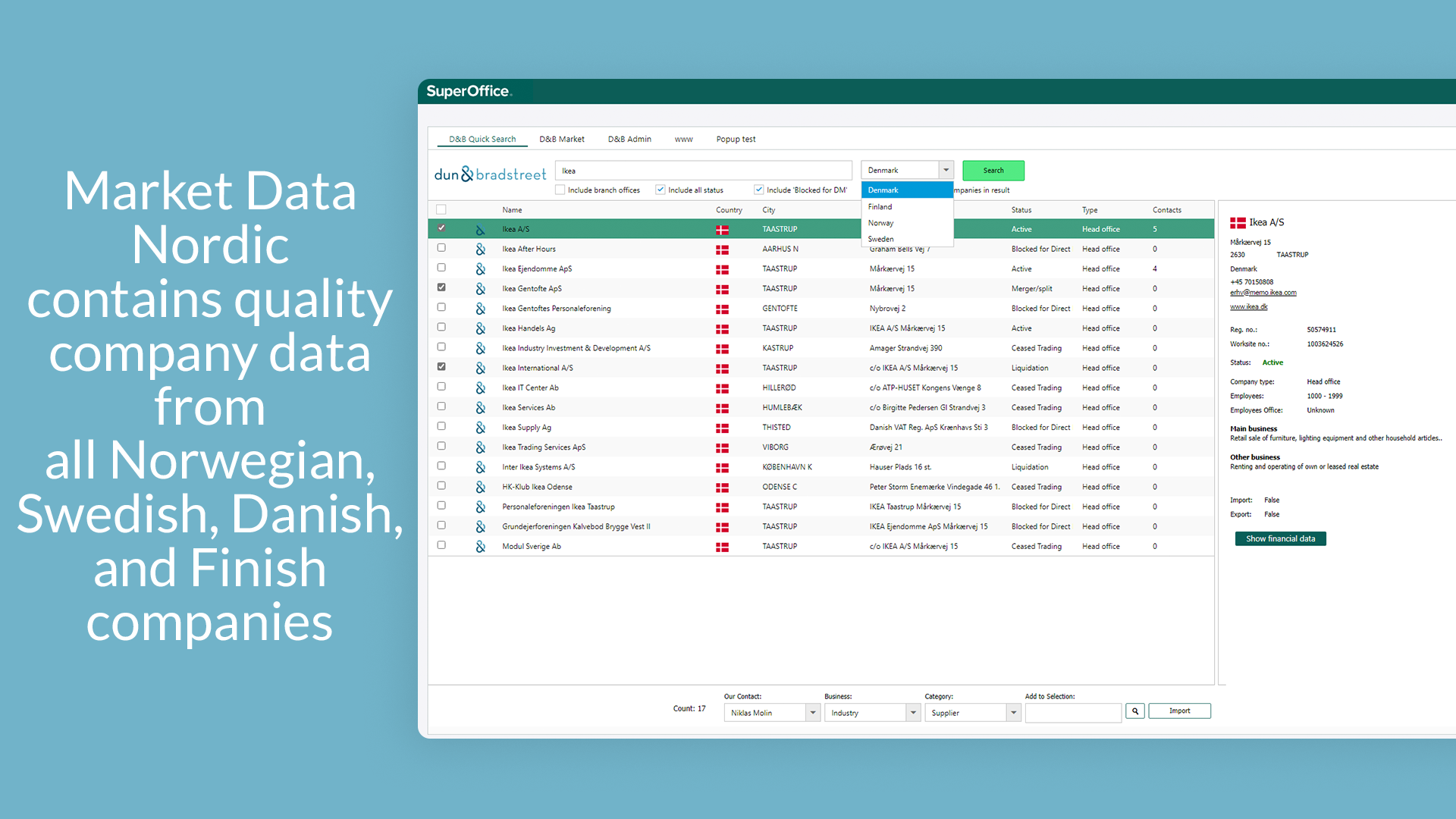Uncheck the Ikea International A/S checkbox
1456x819 pixels.
tap(441, 367)
